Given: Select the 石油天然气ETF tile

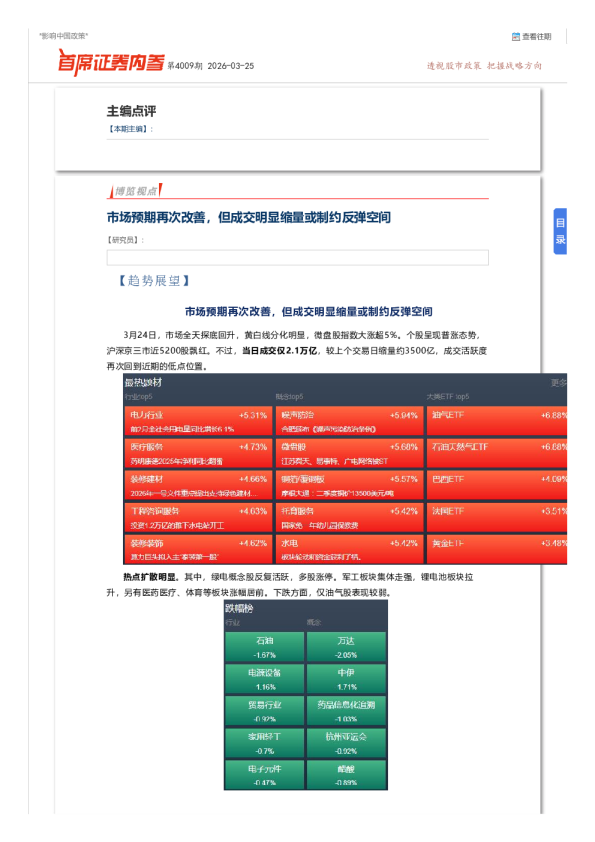Looking at the screenshot, I should [x=497, y=453].
